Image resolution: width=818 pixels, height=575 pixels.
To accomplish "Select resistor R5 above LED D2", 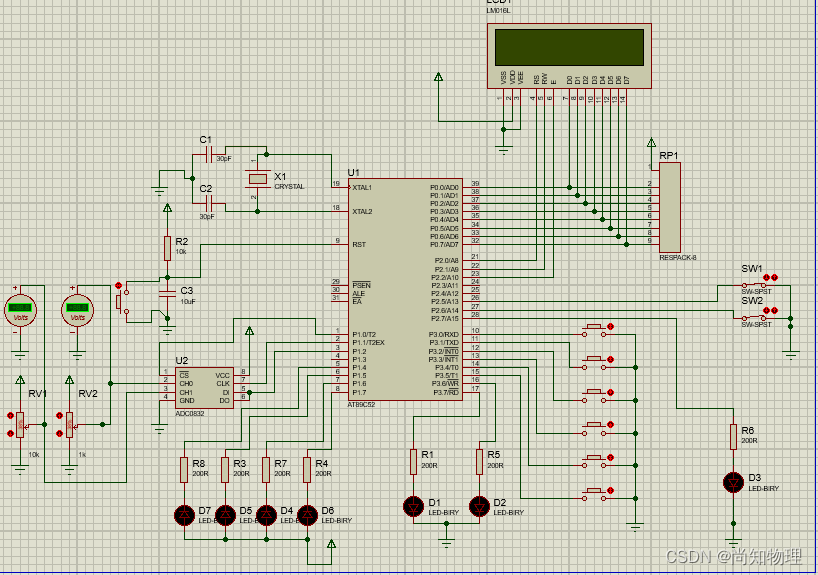I will [x=479, y=462].
